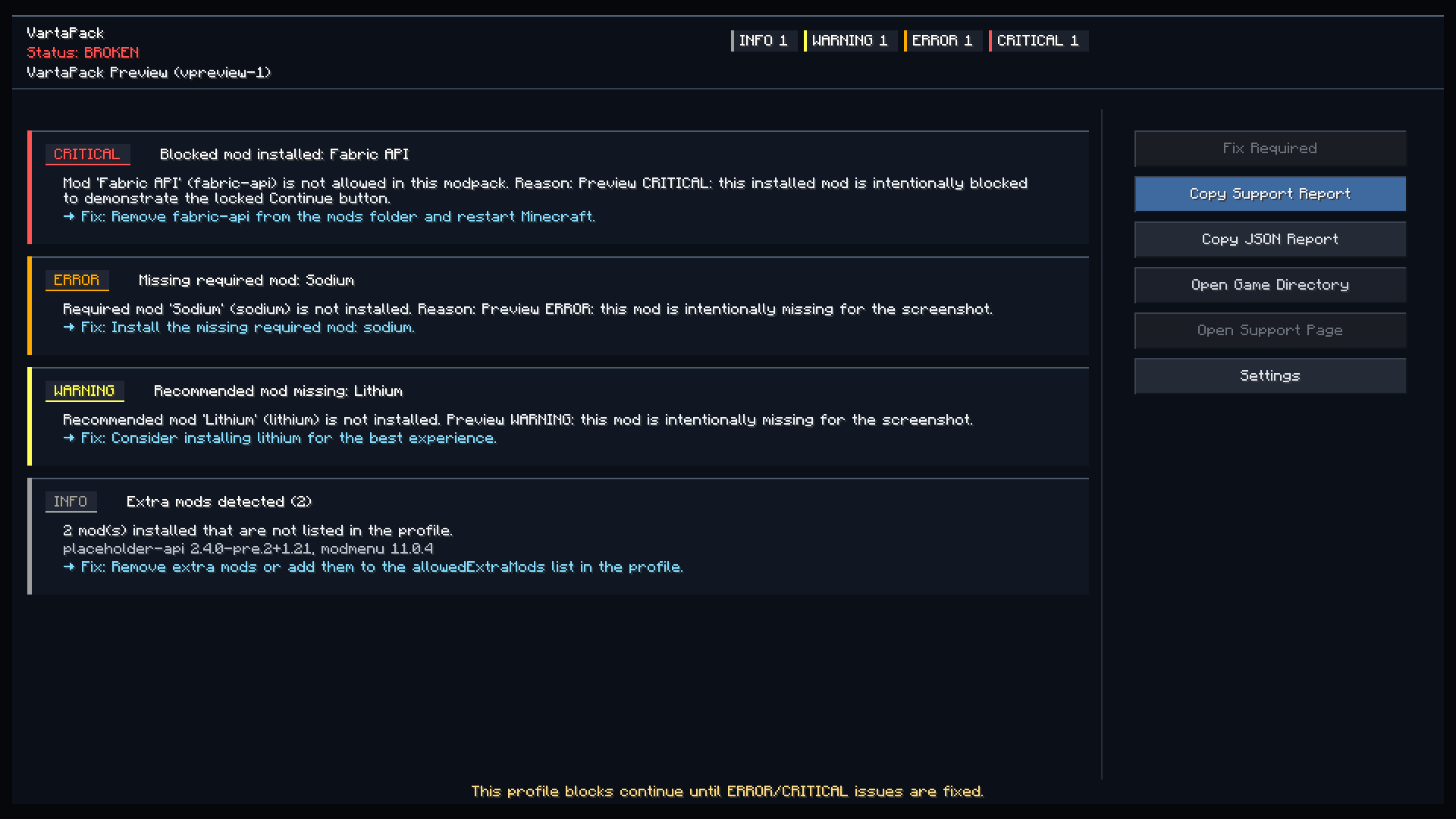
Task: Click the fix line about installing lithium
Action: 280,438
